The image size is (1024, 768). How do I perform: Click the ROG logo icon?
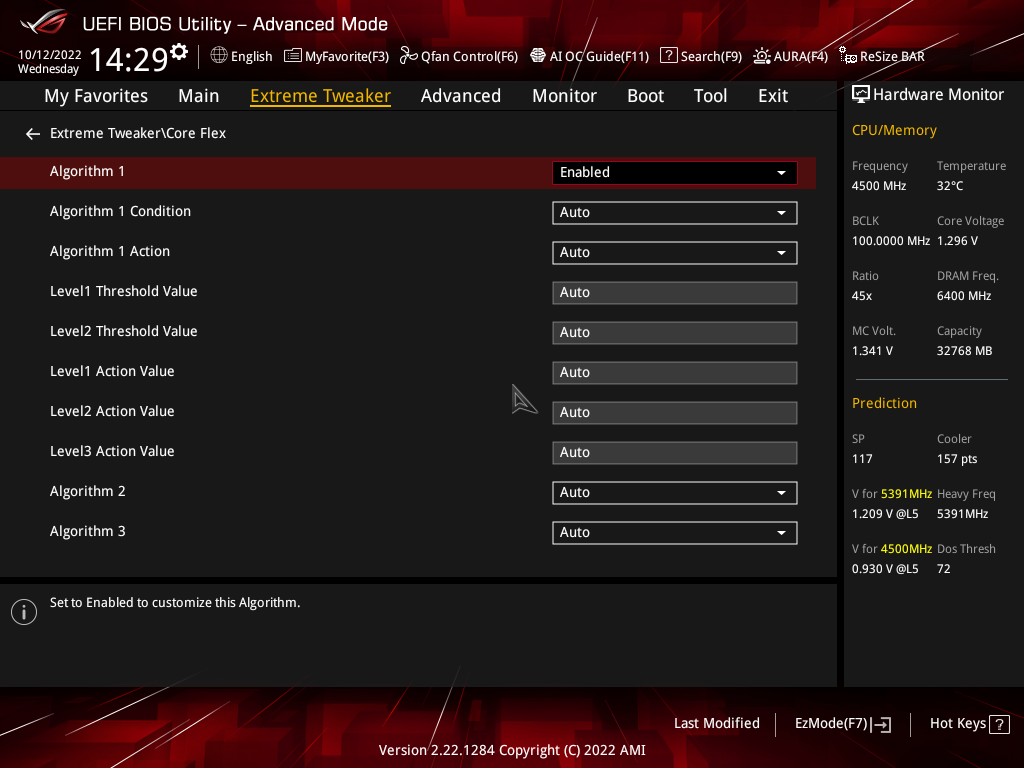pyautogui.click(x=44, y=22)
